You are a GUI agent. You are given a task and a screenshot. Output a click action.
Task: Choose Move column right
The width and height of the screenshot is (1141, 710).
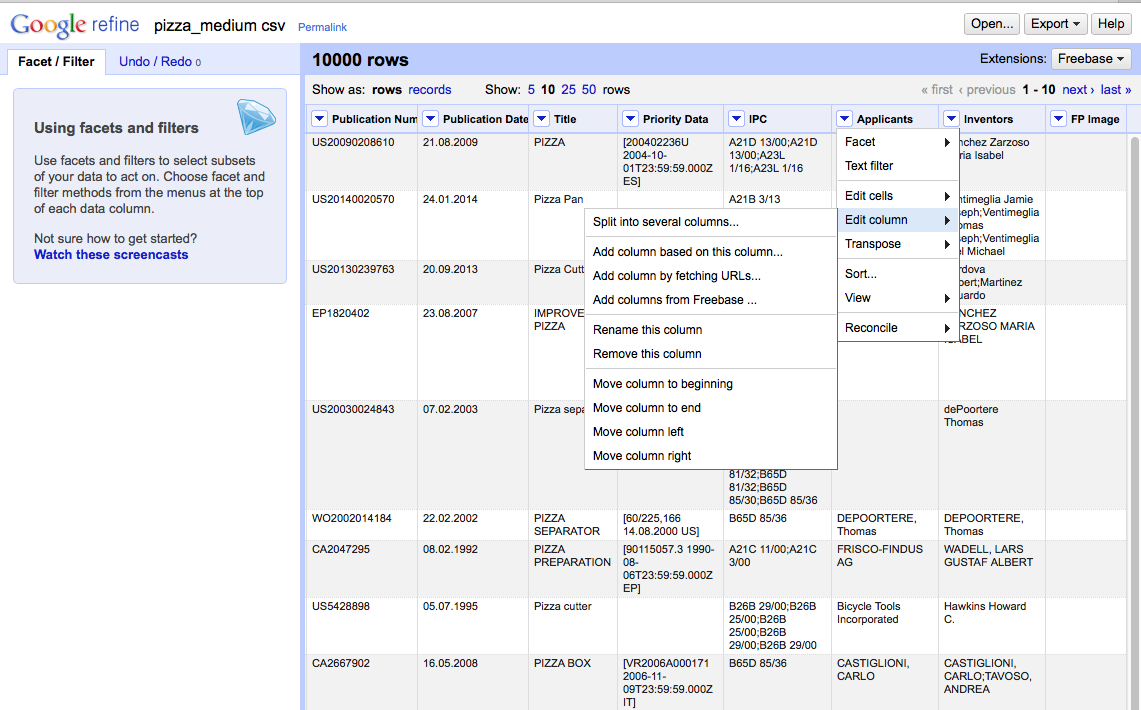coord(710,456)
